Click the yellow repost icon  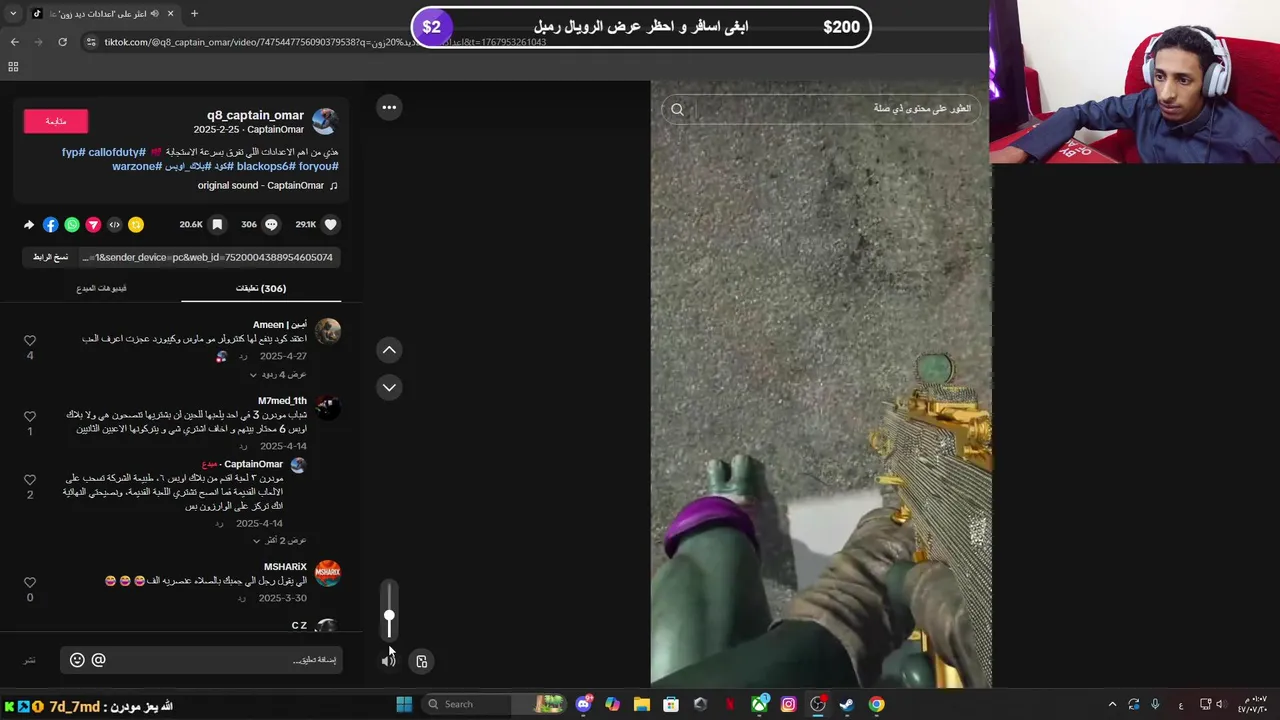pos(136,225)
